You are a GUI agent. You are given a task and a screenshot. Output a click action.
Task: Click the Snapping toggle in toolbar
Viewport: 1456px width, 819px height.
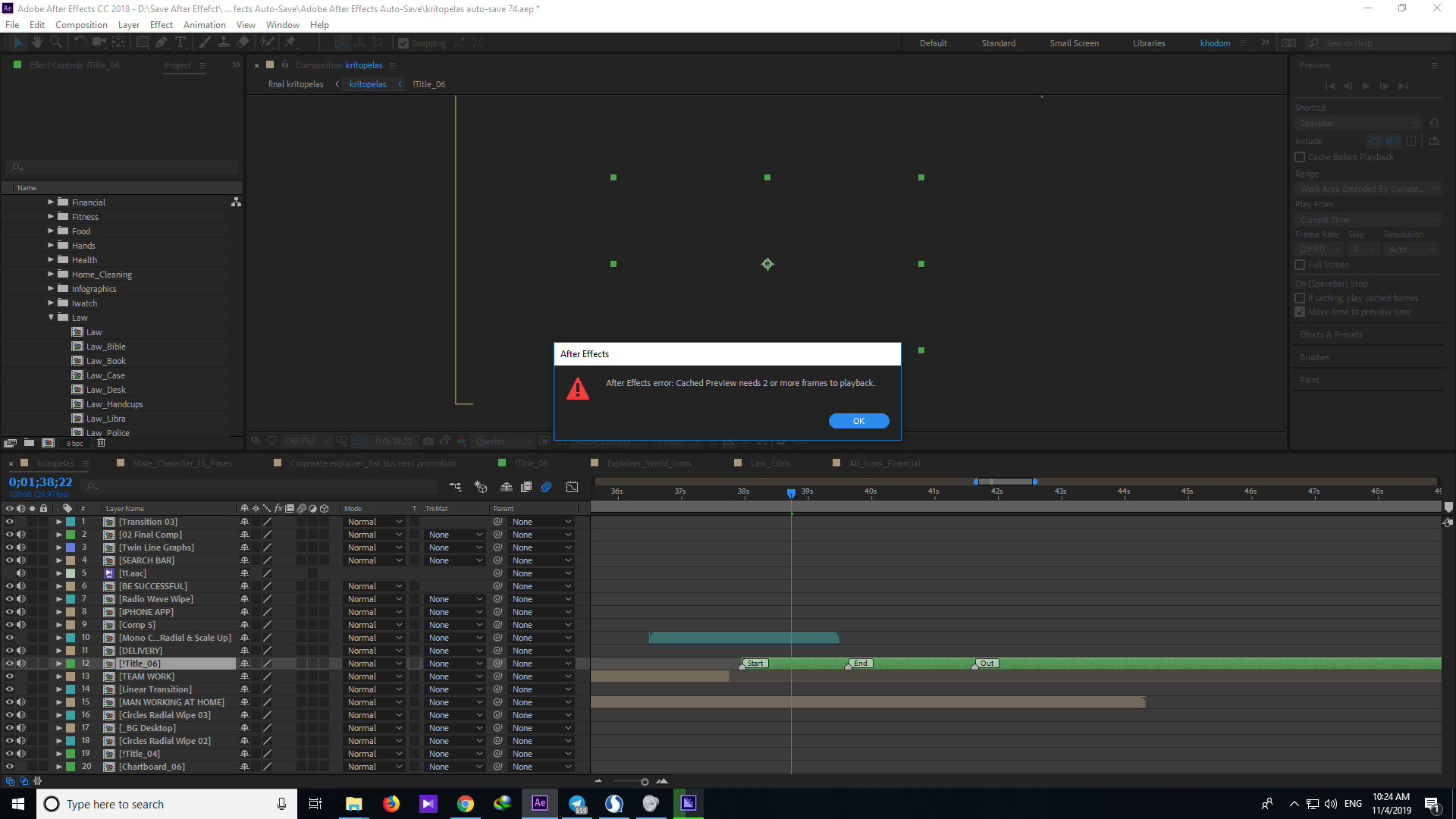point(404,42)
